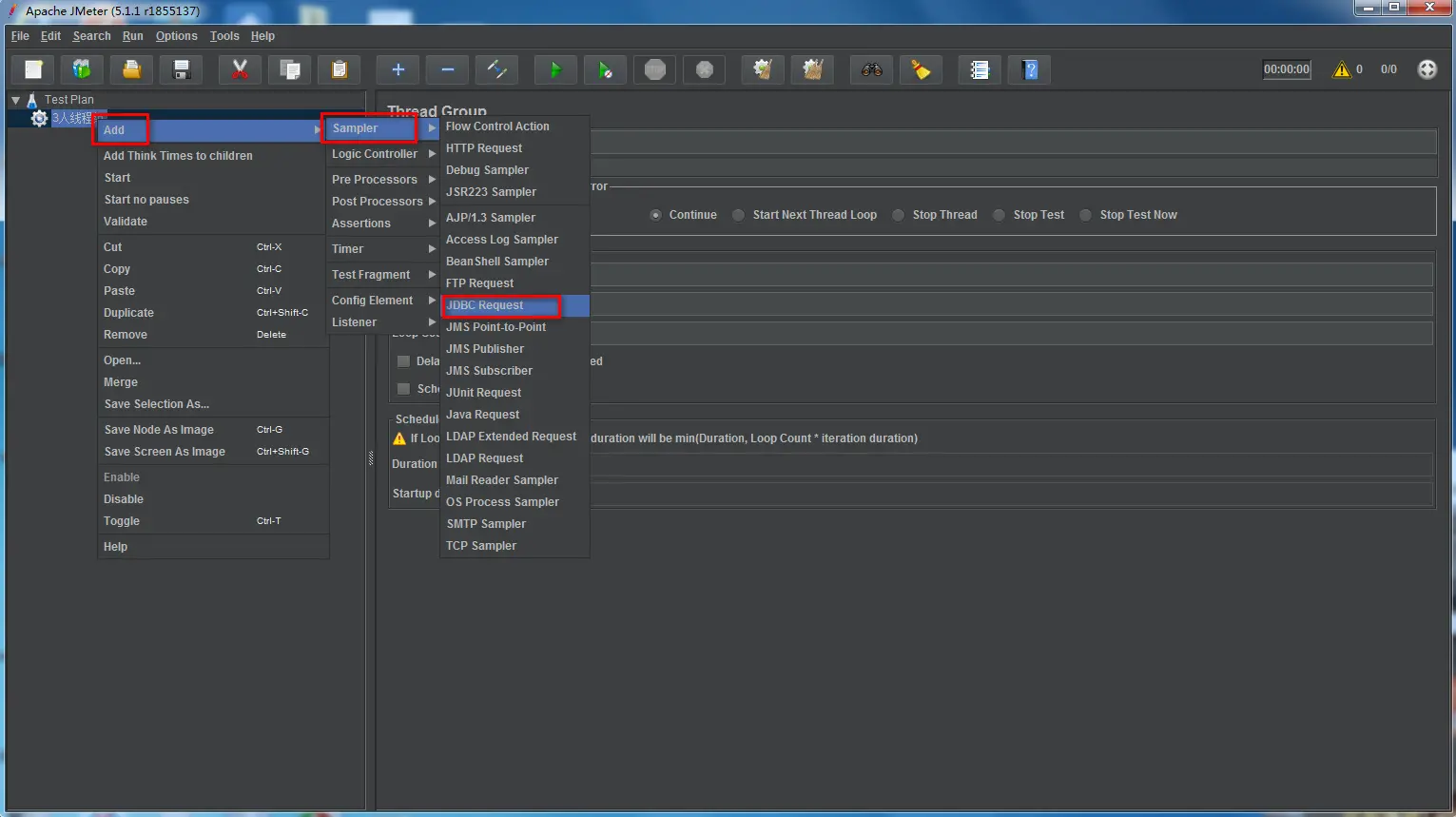Choose TCP Sampler entry
Screen dimensions: 1456x817
[x=514, y=546]
